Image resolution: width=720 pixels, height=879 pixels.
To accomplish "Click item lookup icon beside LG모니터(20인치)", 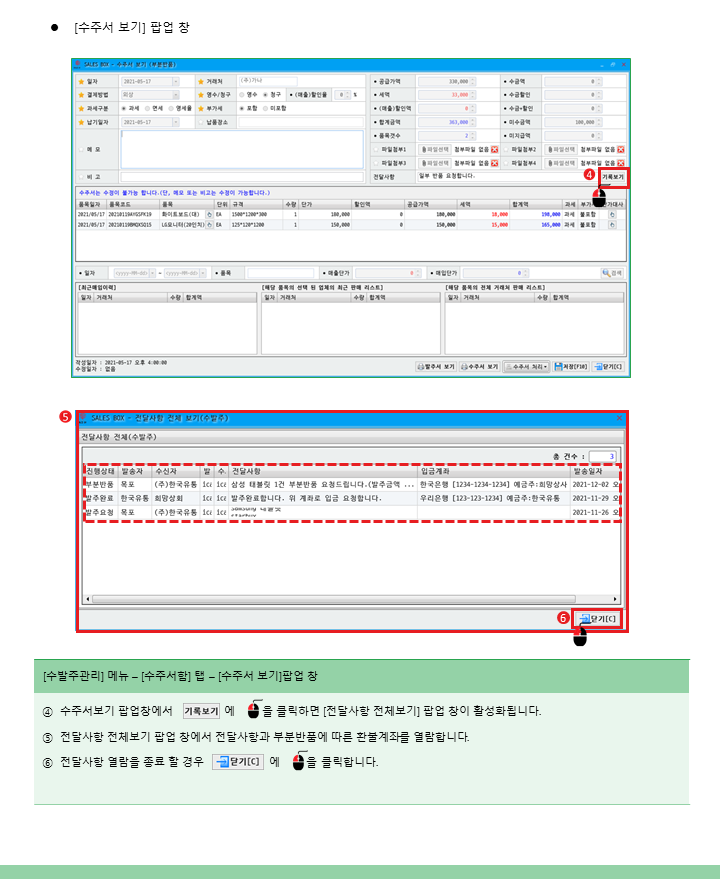I will tap(209, 225).
